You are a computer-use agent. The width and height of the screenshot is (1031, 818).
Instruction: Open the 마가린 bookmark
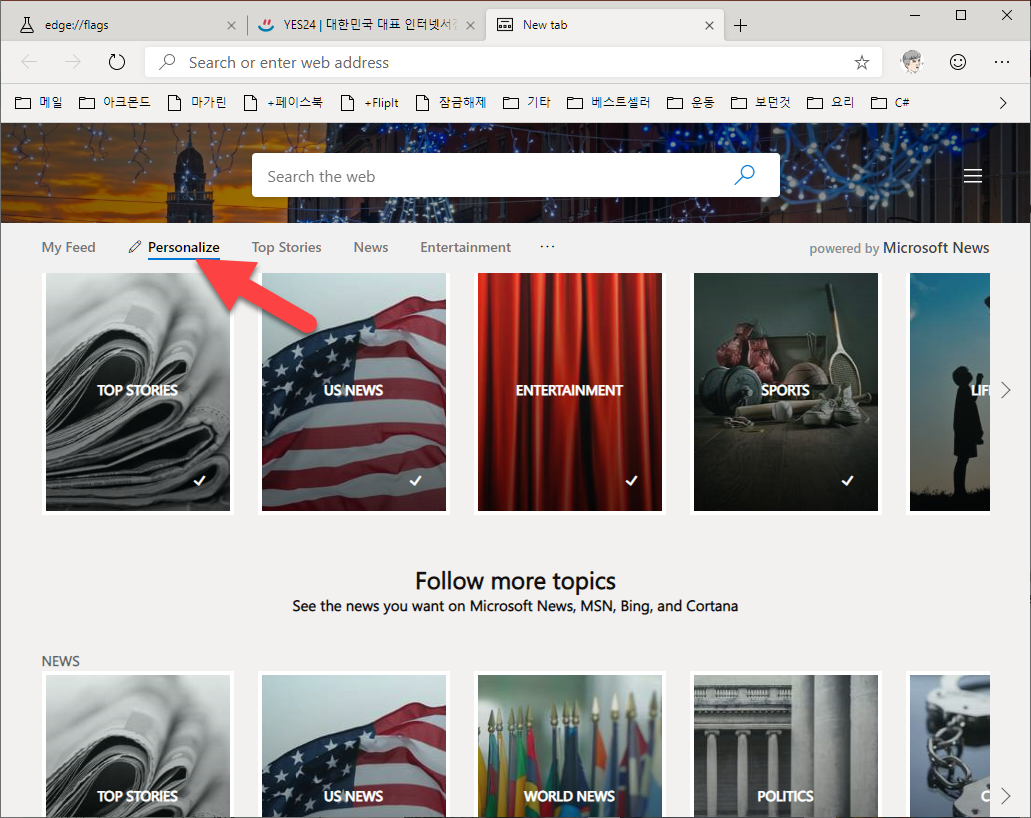[x=197, y=103]
